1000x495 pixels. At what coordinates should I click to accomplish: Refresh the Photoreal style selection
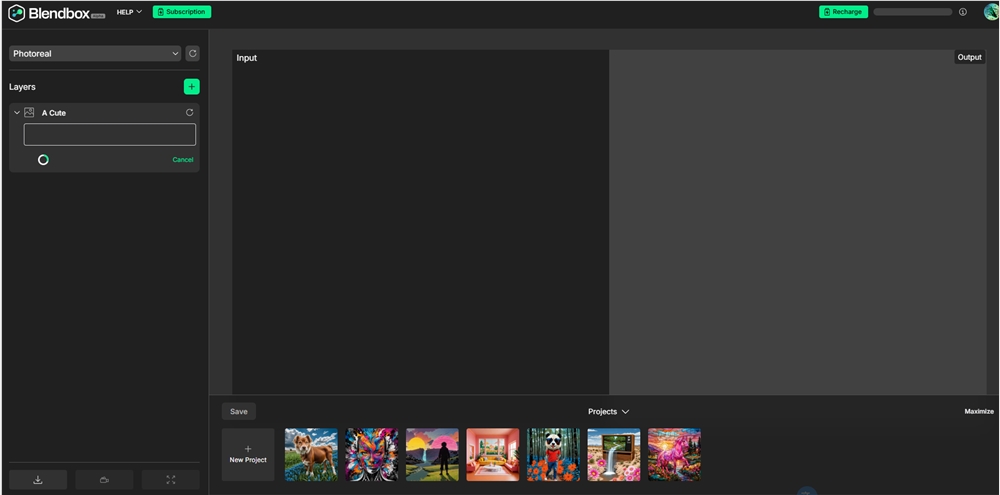[193, 53]
